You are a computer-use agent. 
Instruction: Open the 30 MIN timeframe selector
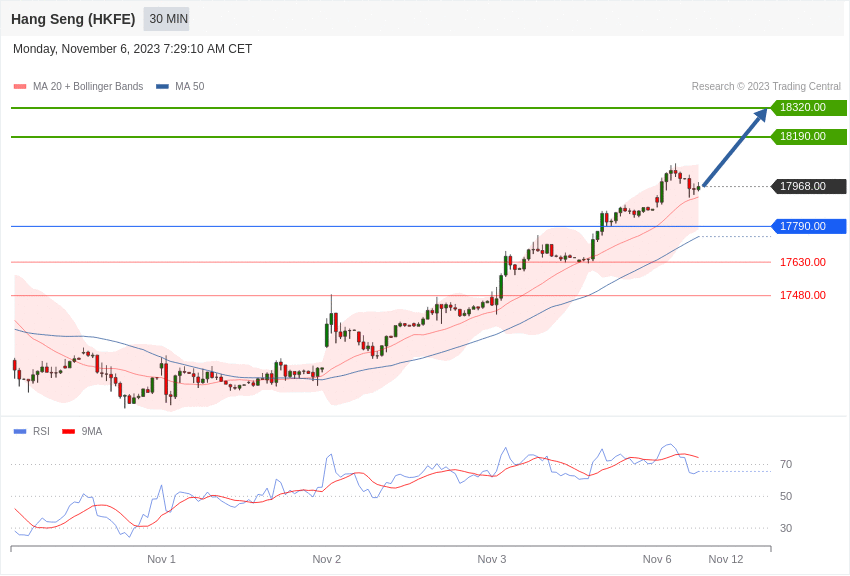(x=165, y=19)
